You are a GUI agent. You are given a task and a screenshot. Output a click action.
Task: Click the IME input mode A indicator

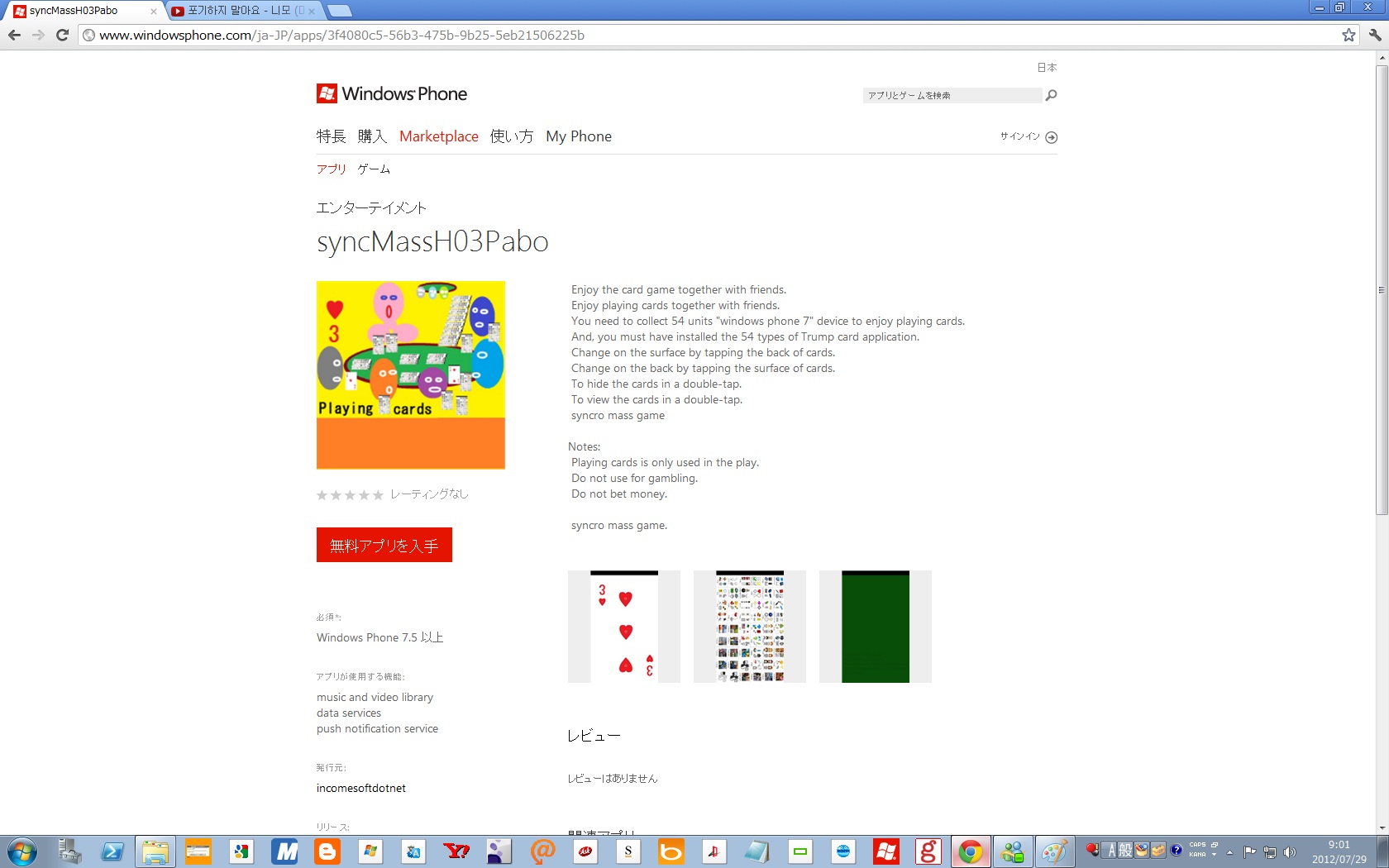coord(1112,850)
